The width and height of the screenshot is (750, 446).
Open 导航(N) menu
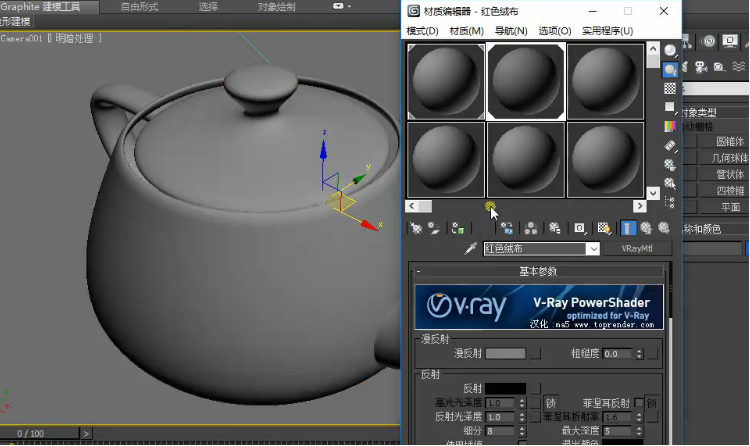coord(511,31)
